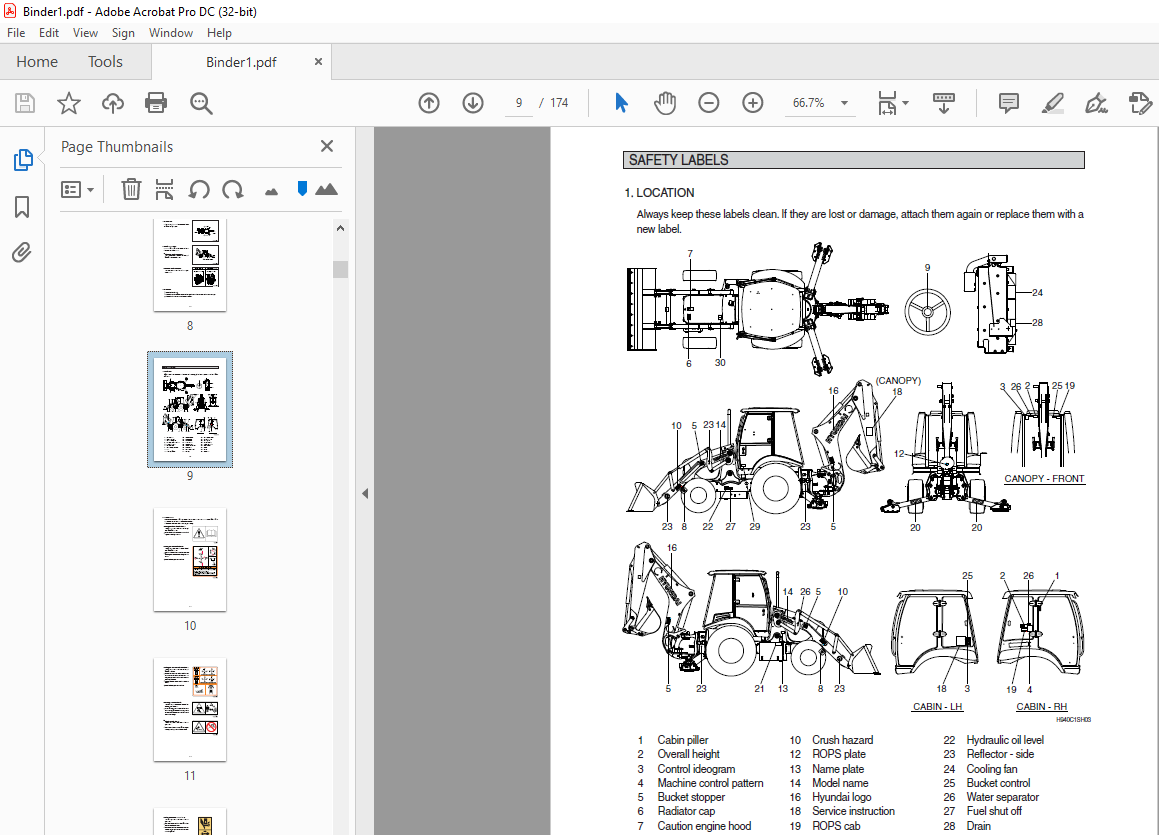
Task: Rotate the page clockwise
Action: point(233,190)
